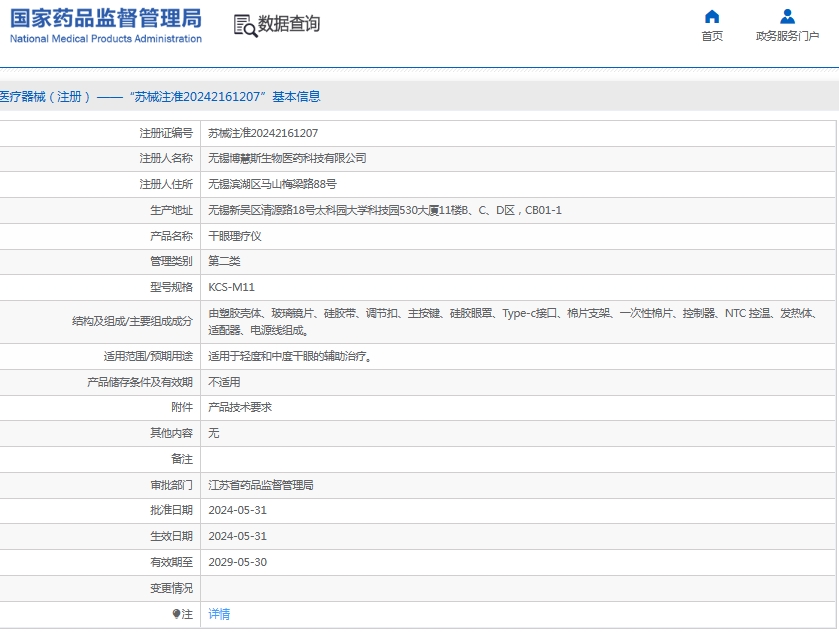Screen dimensions: 839x632
Task: Click the 注册证编号 label
Action: click(x=166, y=133)
